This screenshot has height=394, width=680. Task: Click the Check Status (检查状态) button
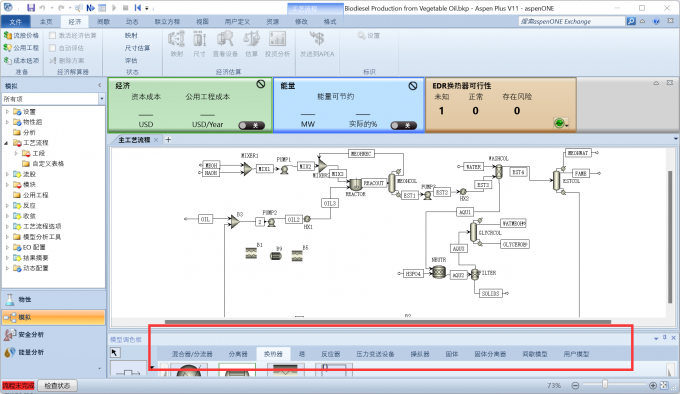pos(57,385)
